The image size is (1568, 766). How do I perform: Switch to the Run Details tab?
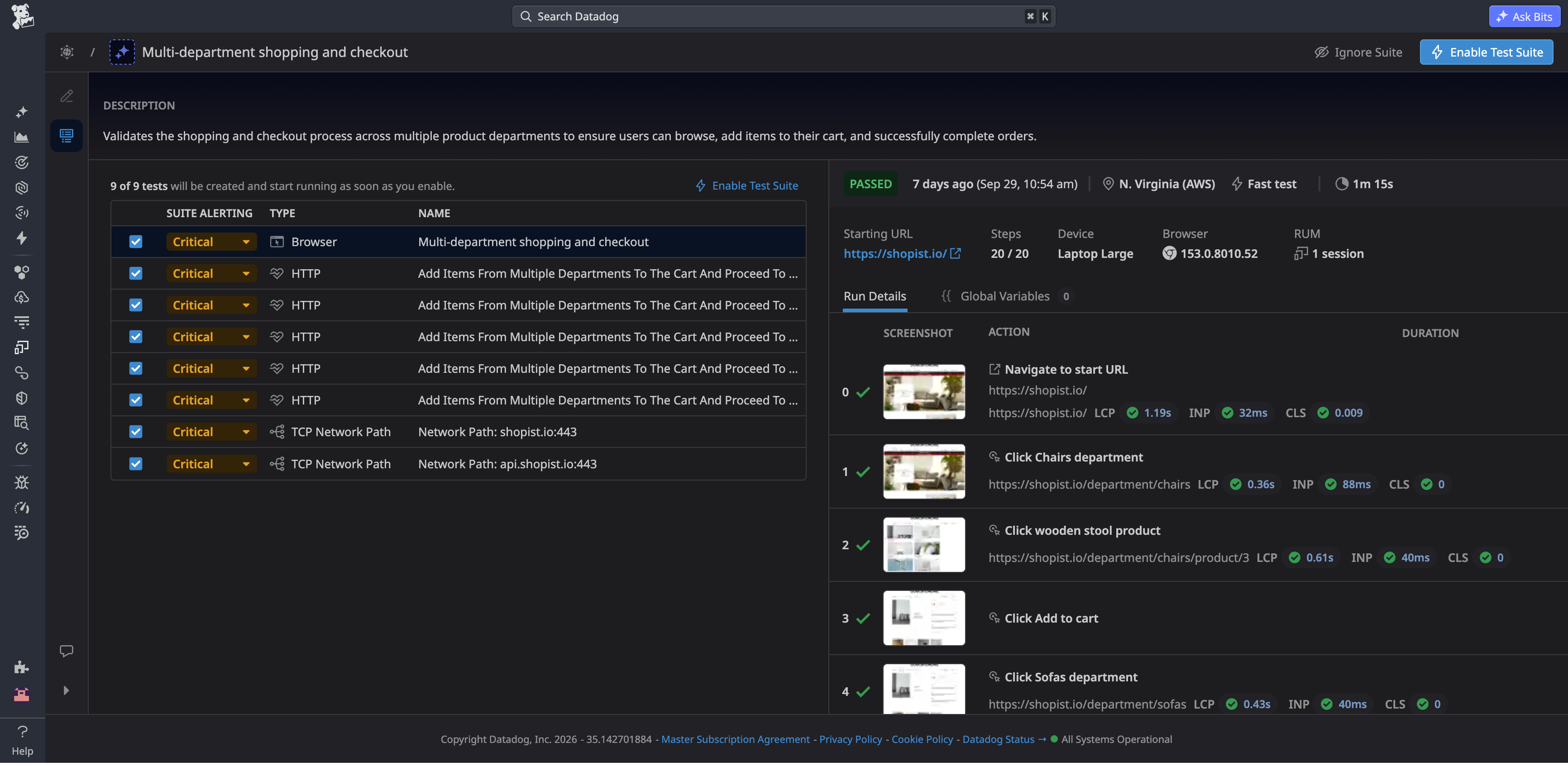point(875,297)
